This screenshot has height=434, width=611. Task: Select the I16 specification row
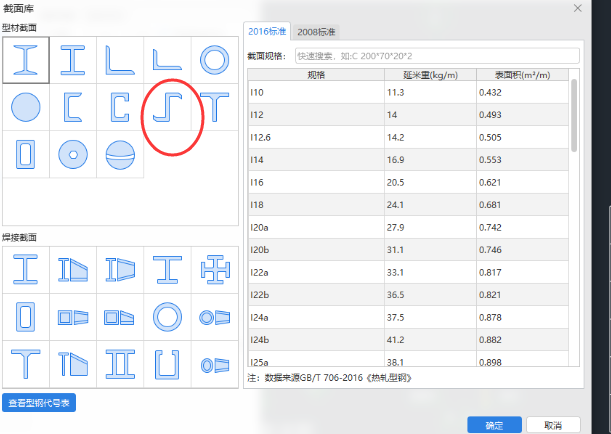[408, 182]
